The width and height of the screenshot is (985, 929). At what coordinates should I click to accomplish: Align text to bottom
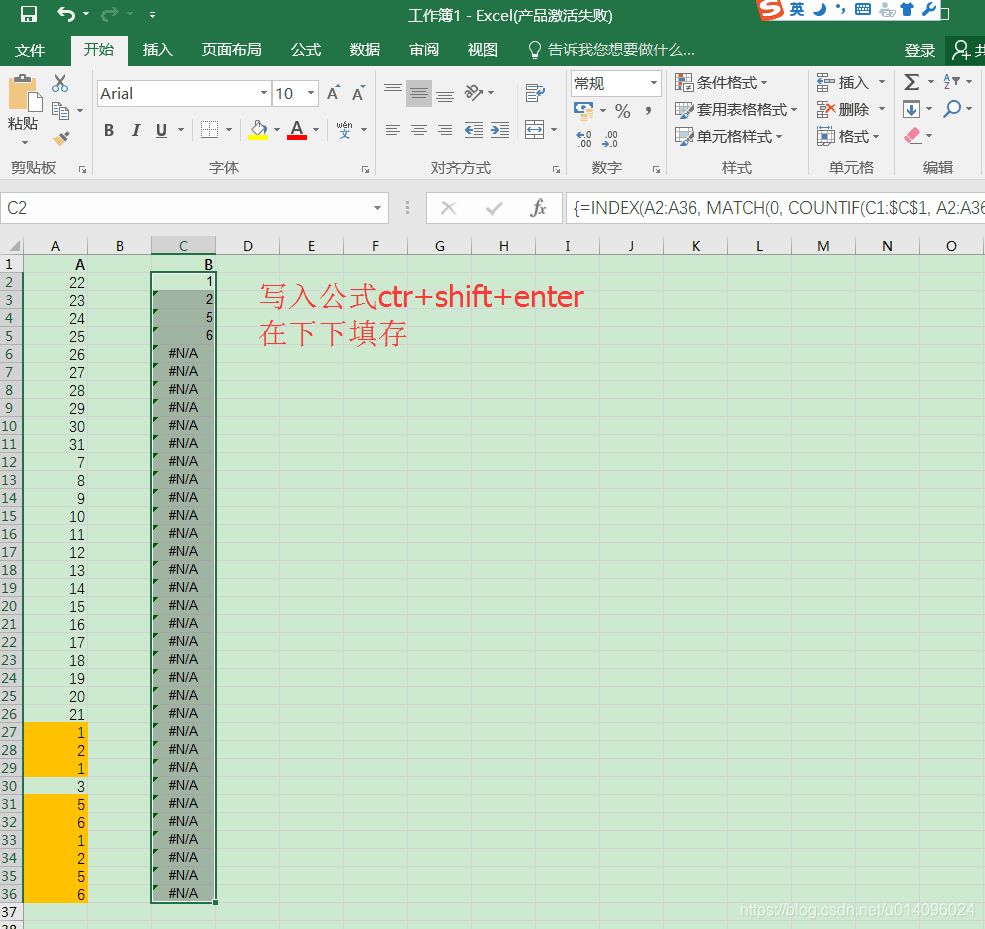[445, 93]
